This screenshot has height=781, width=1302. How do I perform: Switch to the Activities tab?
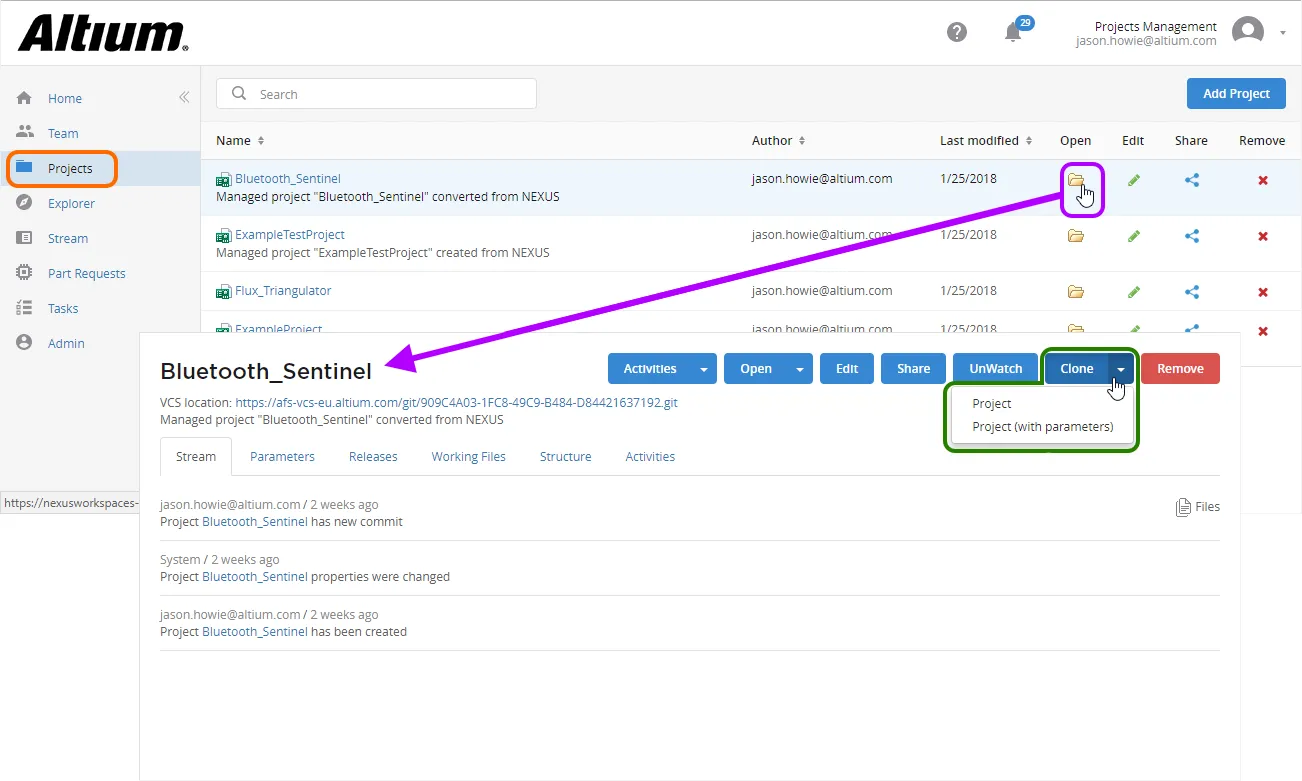650,456
